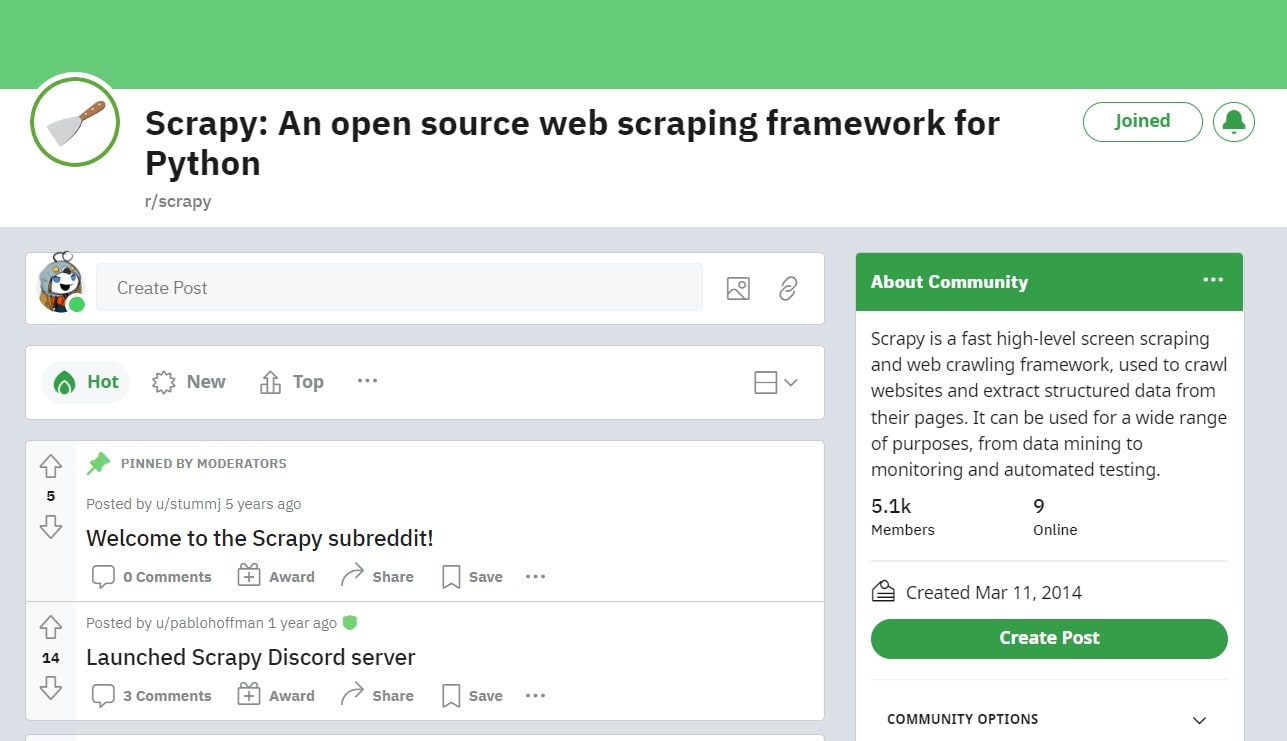Open the Welcome to the Scrapy subreddit post
The height and width of the screenshot is (741, 1287).
(x=260, y=538)
